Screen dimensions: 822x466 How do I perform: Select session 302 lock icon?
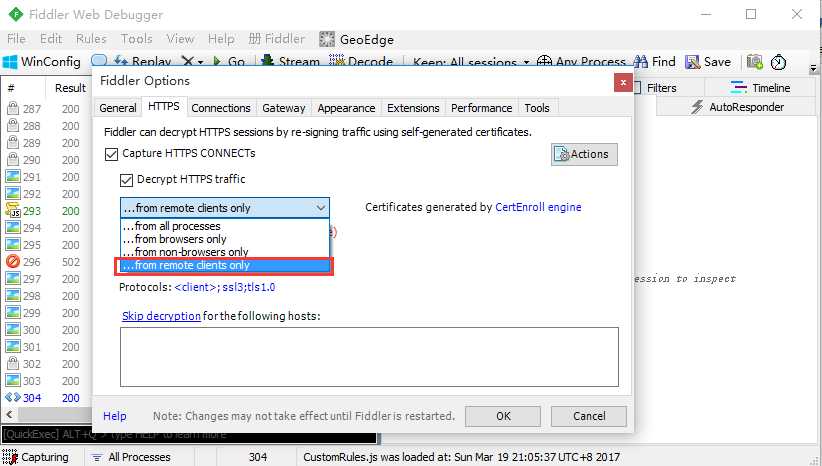[13, 363]
